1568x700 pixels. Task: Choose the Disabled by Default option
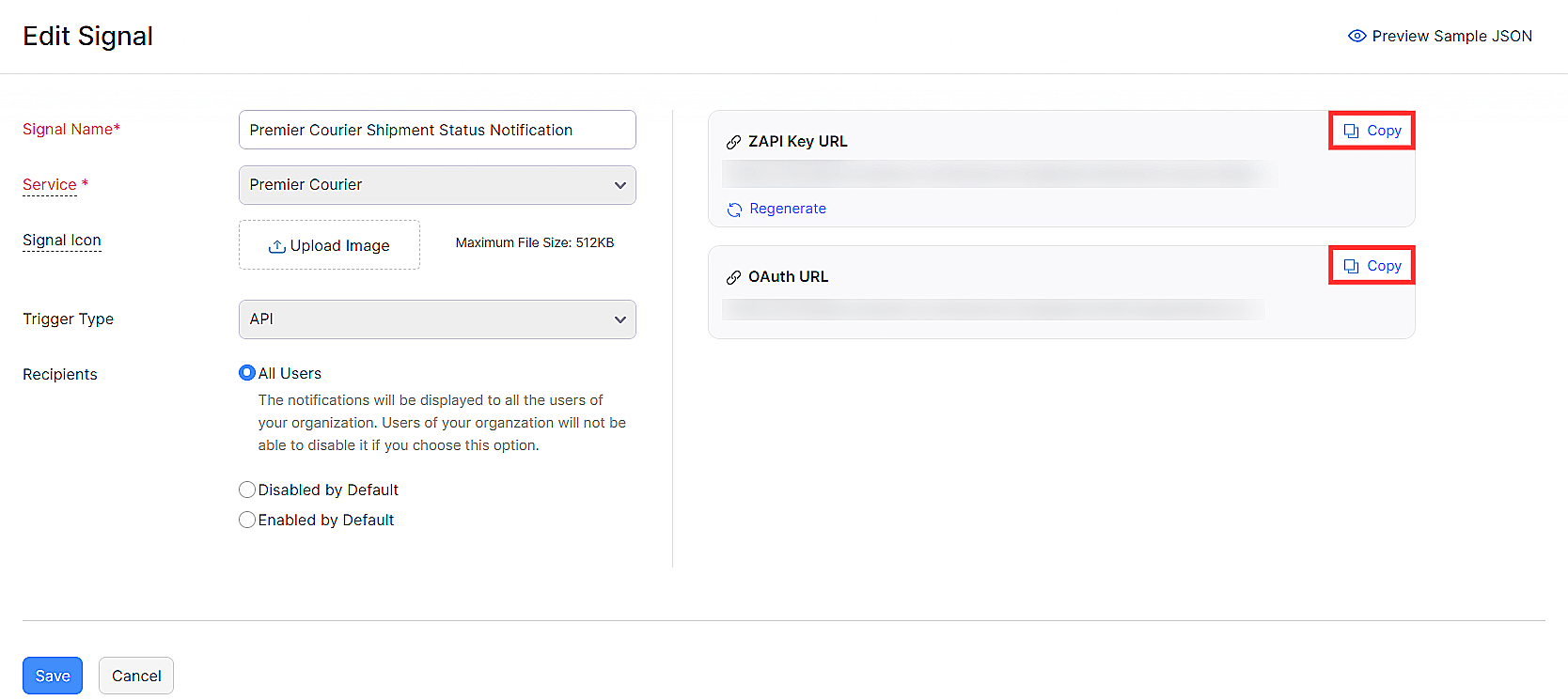[x=247, y=490]
